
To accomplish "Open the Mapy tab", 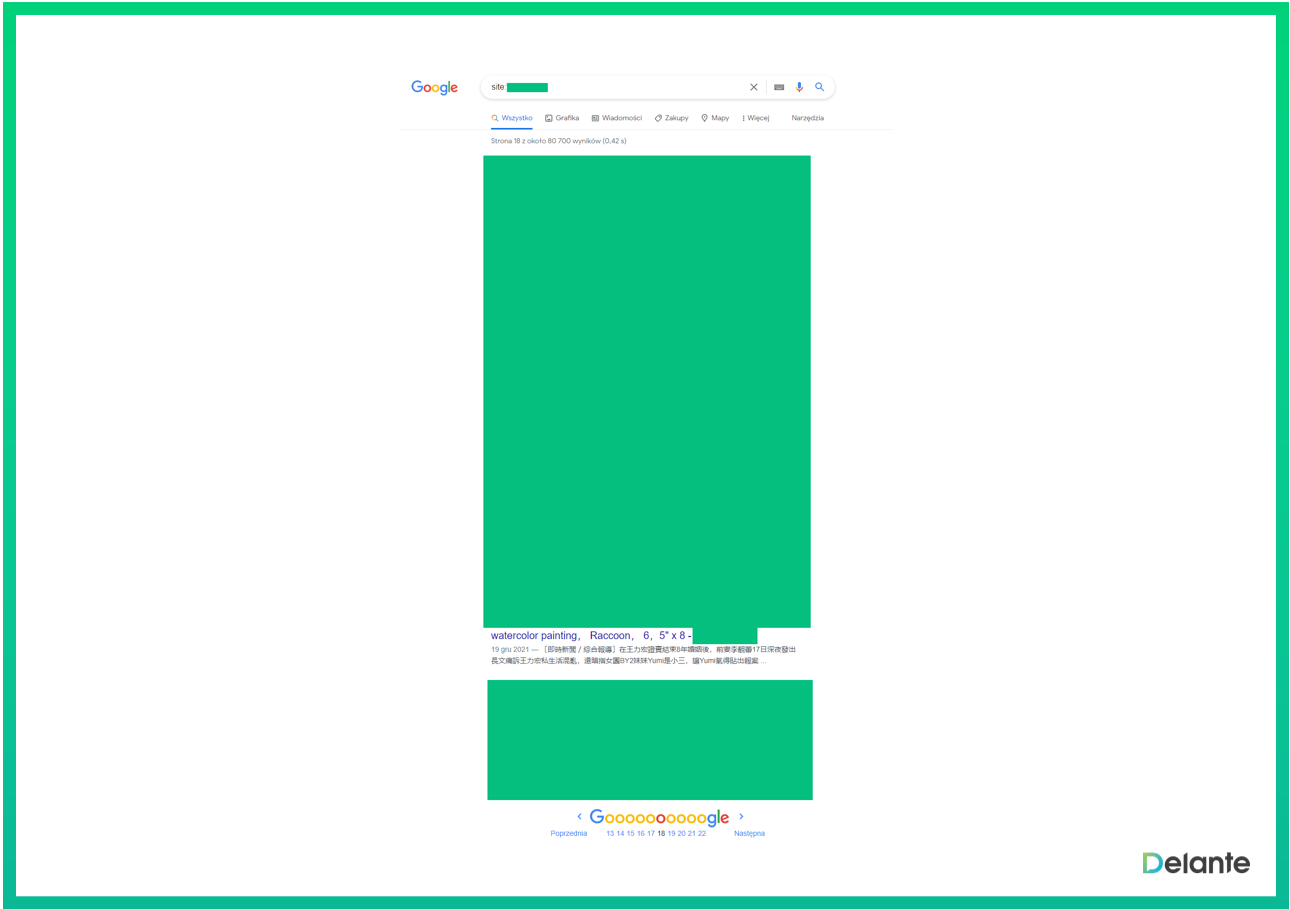I will 715,118.
